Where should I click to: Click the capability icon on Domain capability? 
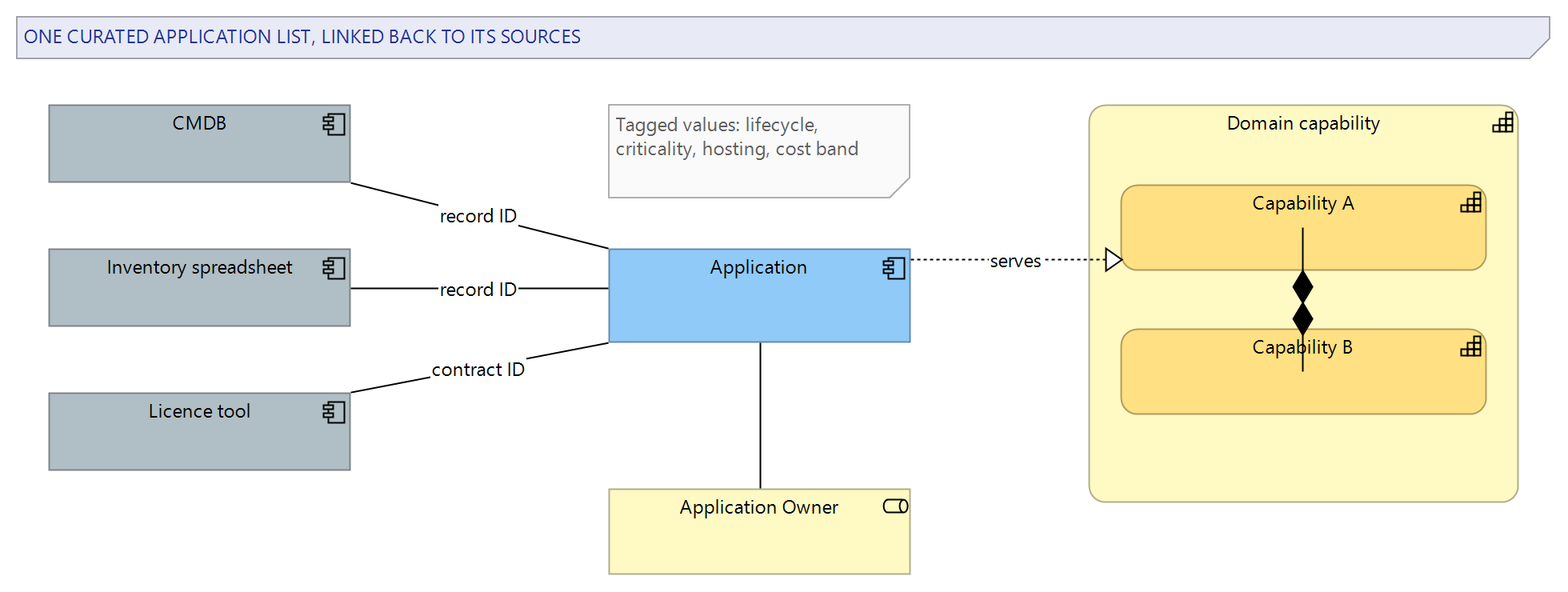(x=1502, y=122)
